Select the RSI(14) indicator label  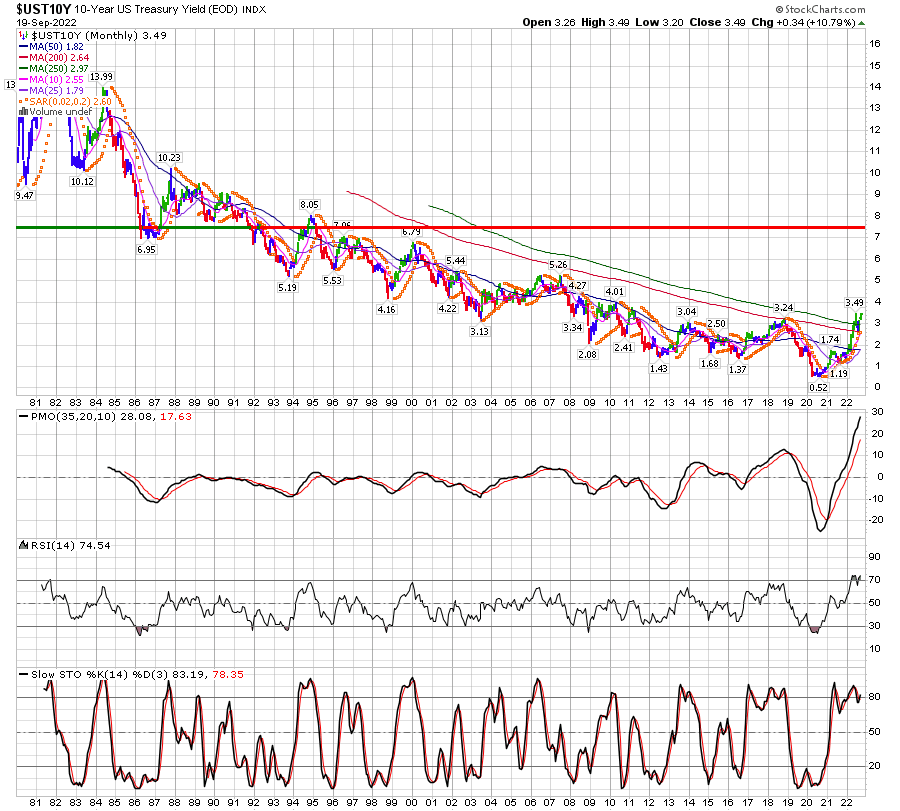tap(42, 545)
